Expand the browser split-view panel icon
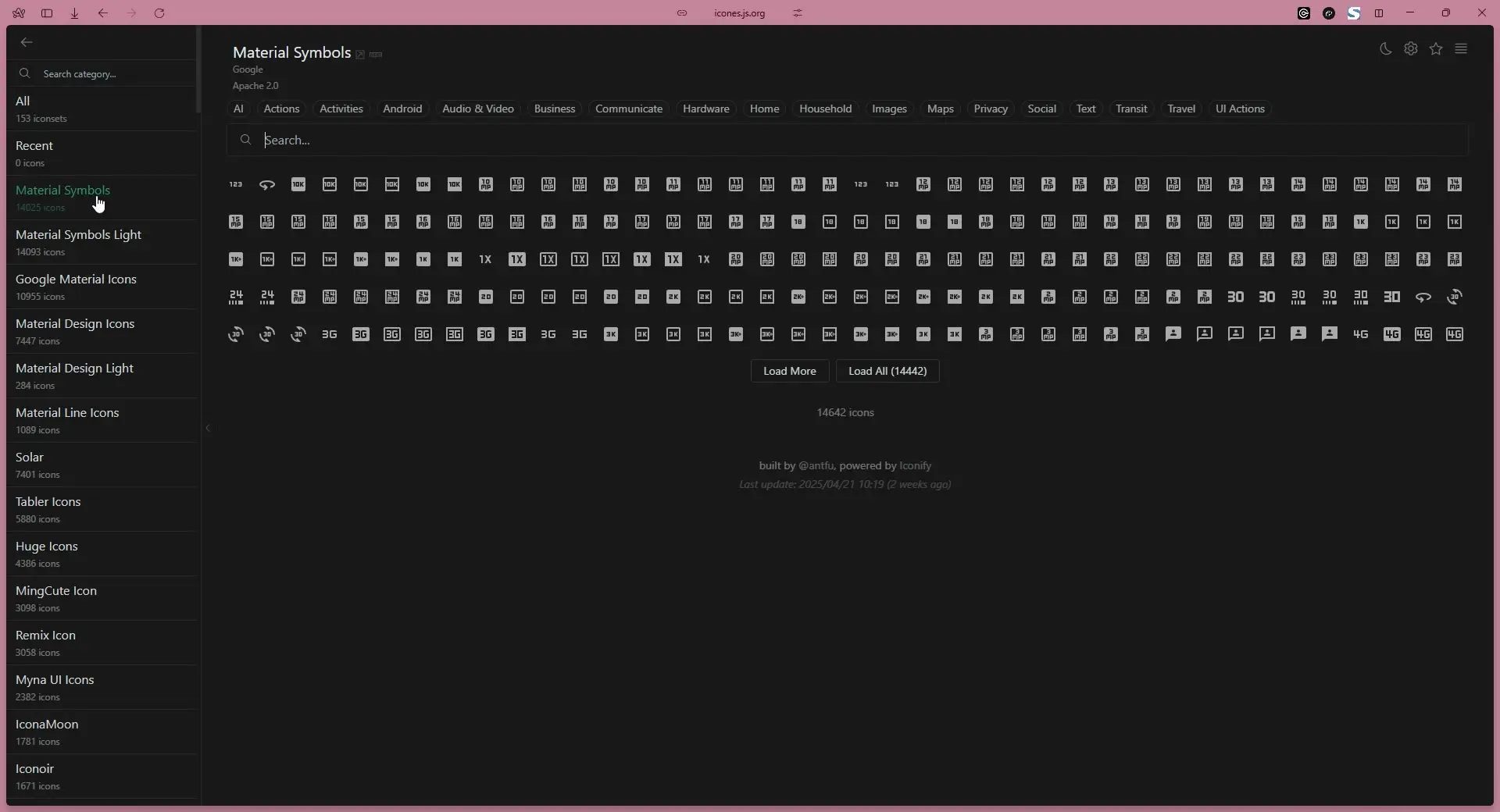The height and width of the screenshot is (812, 1500). (1380, 13)
